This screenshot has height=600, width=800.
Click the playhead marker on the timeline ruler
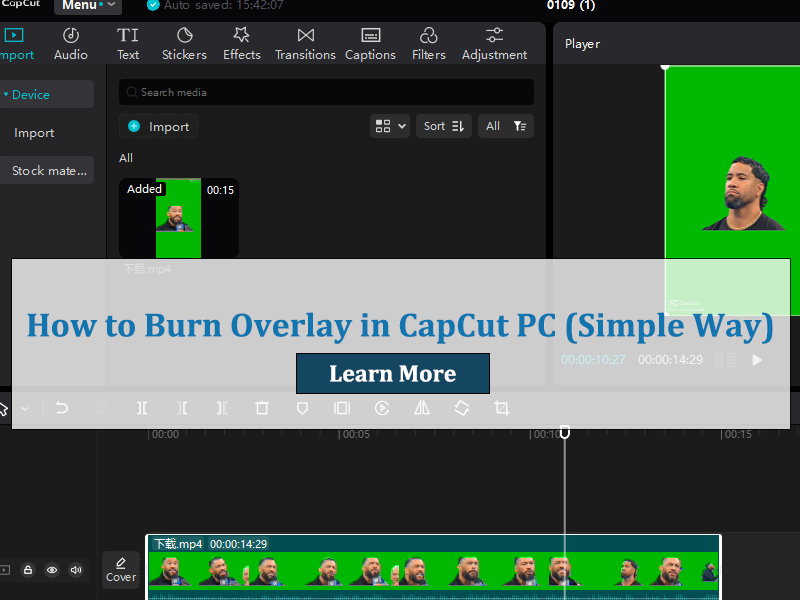564,432
